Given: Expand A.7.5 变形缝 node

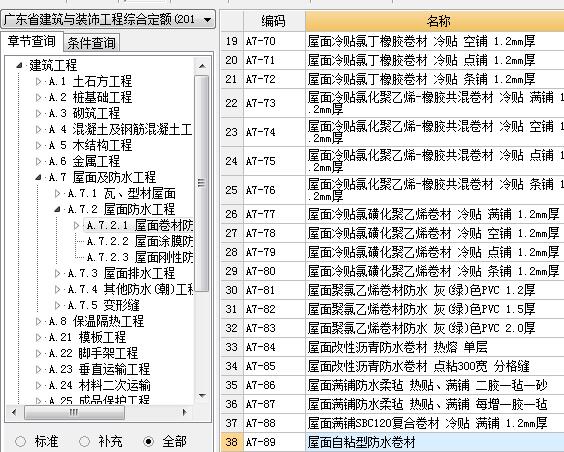Looking at the screenshot, I should [x=58, y=305].
